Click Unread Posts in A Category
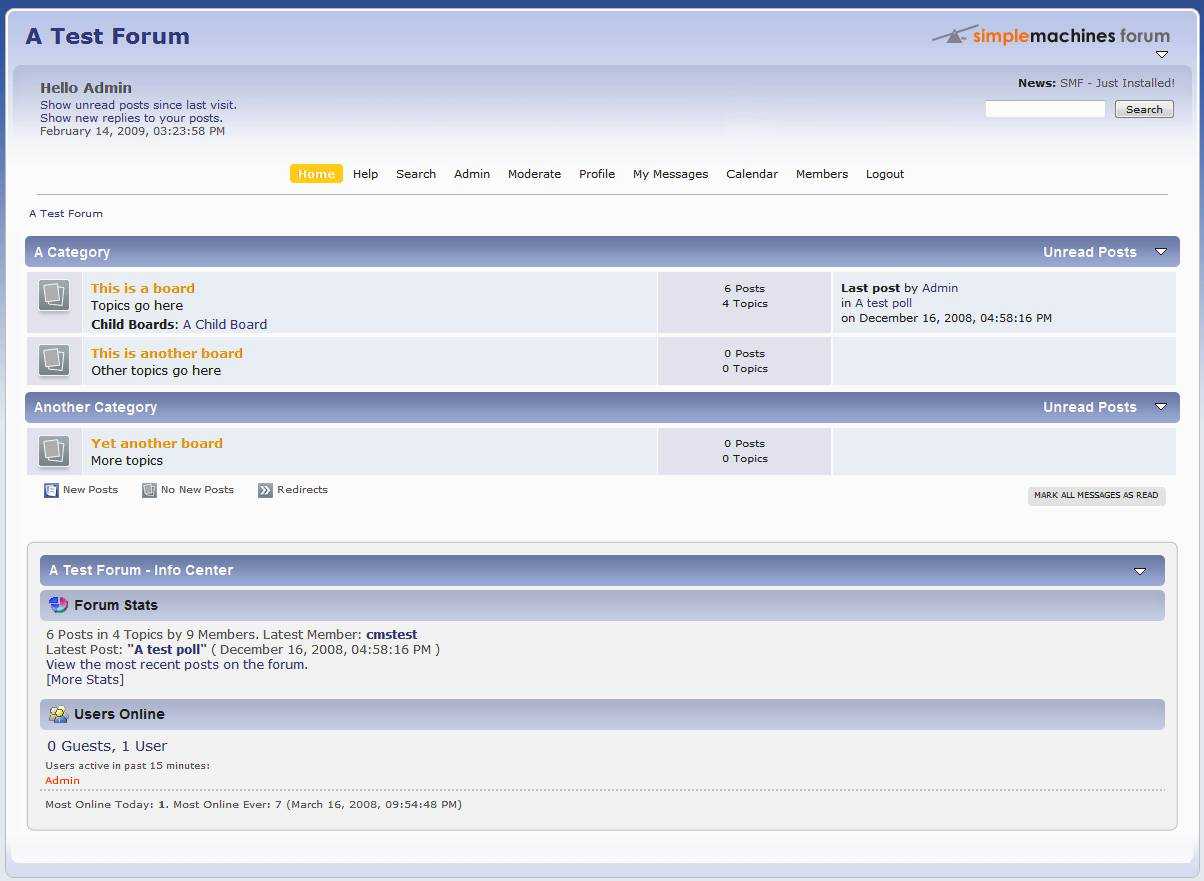Screen dimensions: 1204x881 1090,252
